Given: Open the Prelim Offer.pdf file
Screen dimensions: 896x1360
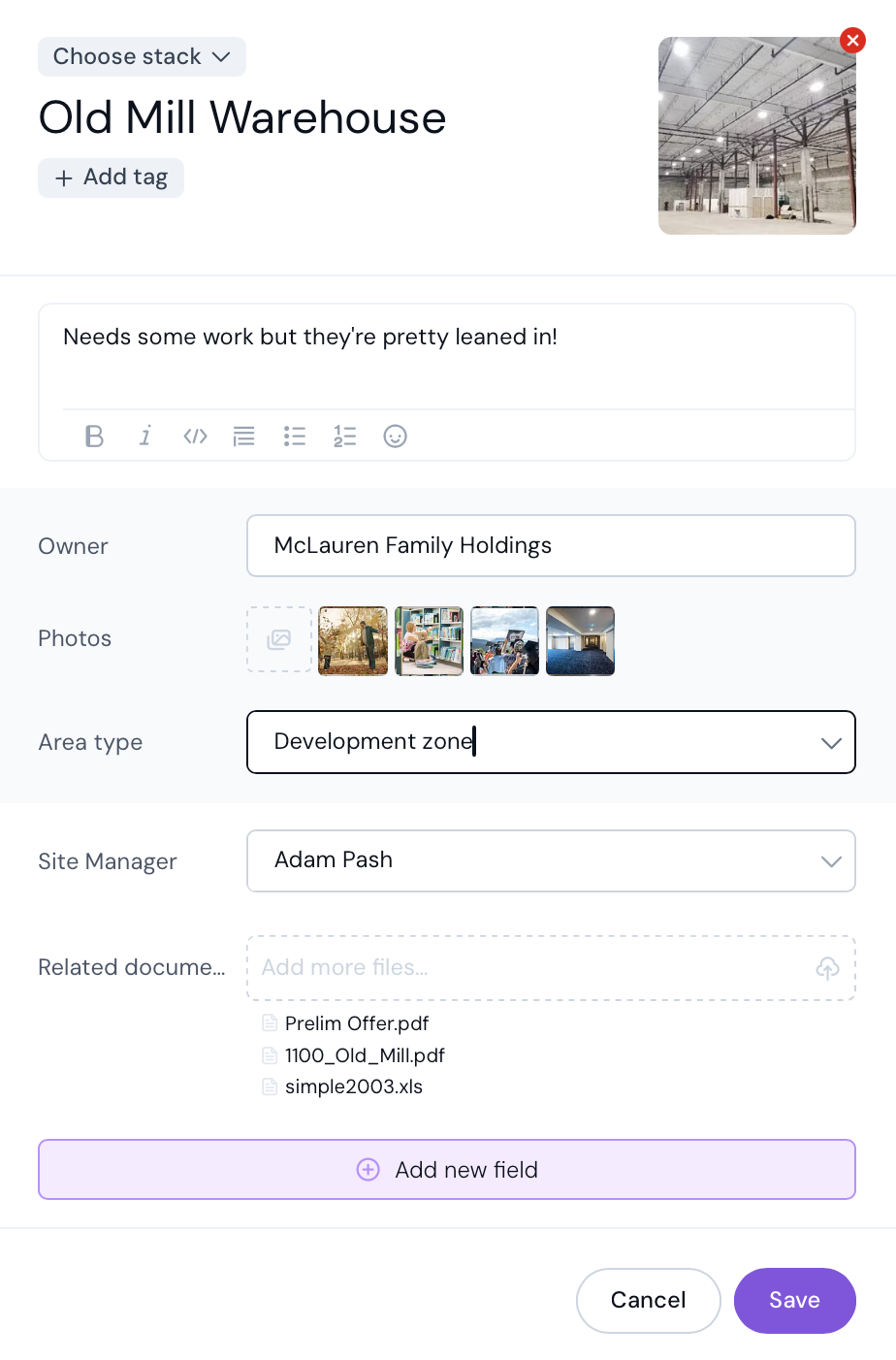Looking at the screenshot, I should click(356, 1023).
